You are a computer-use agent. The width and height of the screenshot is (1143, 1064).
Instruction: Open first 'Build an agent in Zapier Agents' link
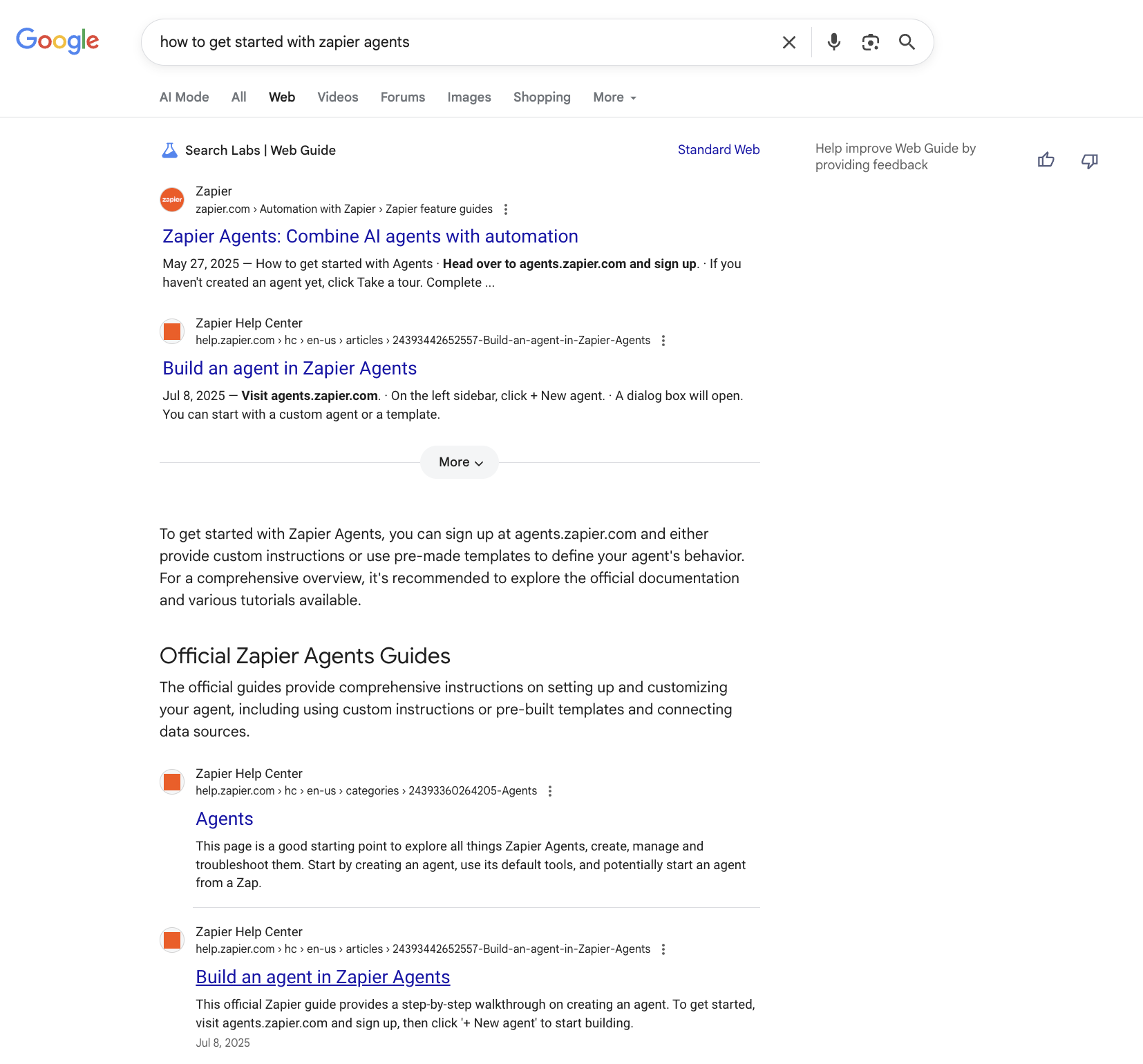pos(290,368)
